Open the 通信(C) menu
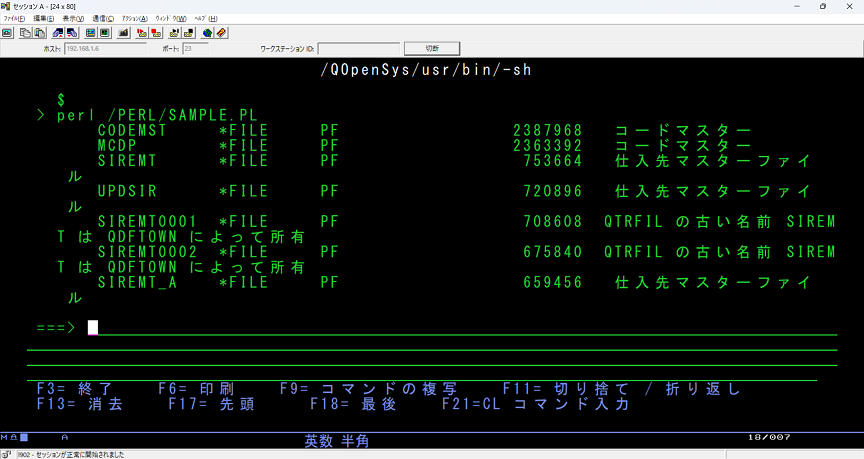Screen dimensions: 864x459 (x=102, y=19)
